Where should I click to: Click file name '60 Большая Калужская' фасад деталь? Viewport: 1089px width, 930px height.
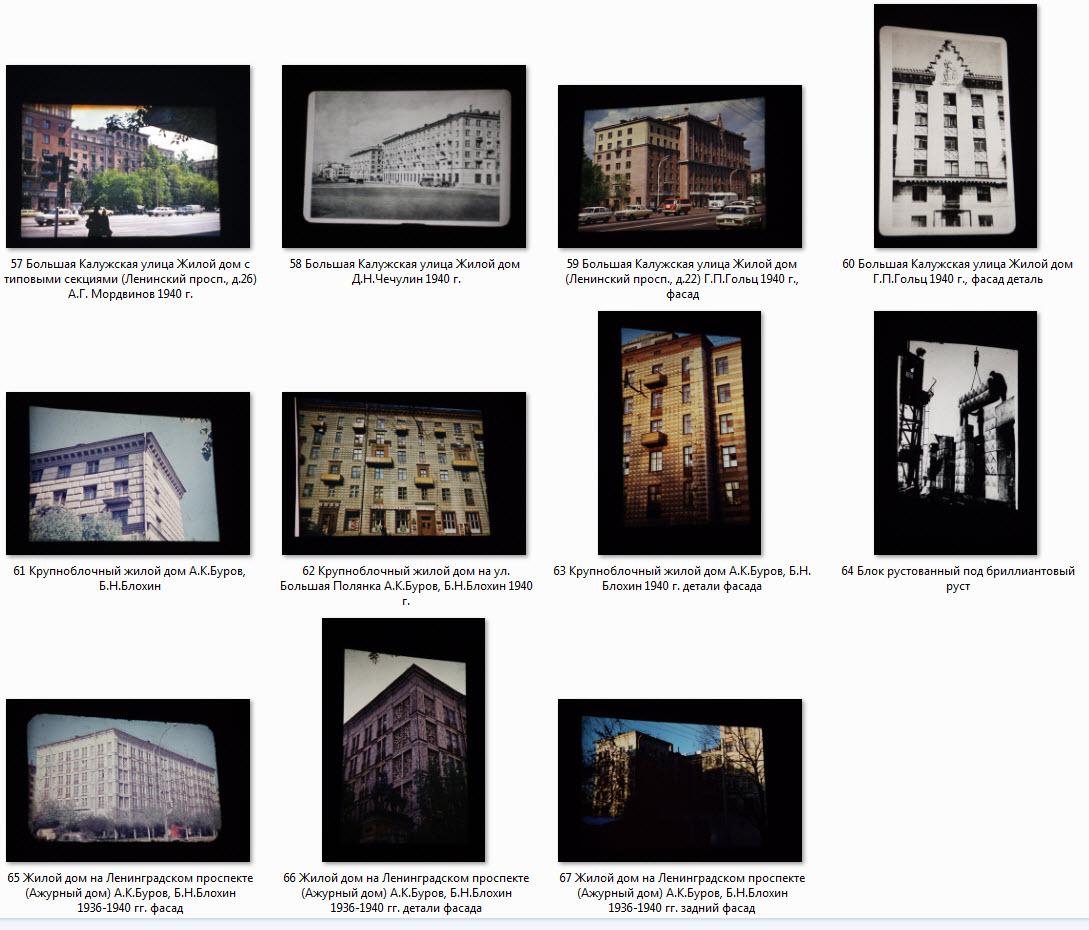point(958,272)
